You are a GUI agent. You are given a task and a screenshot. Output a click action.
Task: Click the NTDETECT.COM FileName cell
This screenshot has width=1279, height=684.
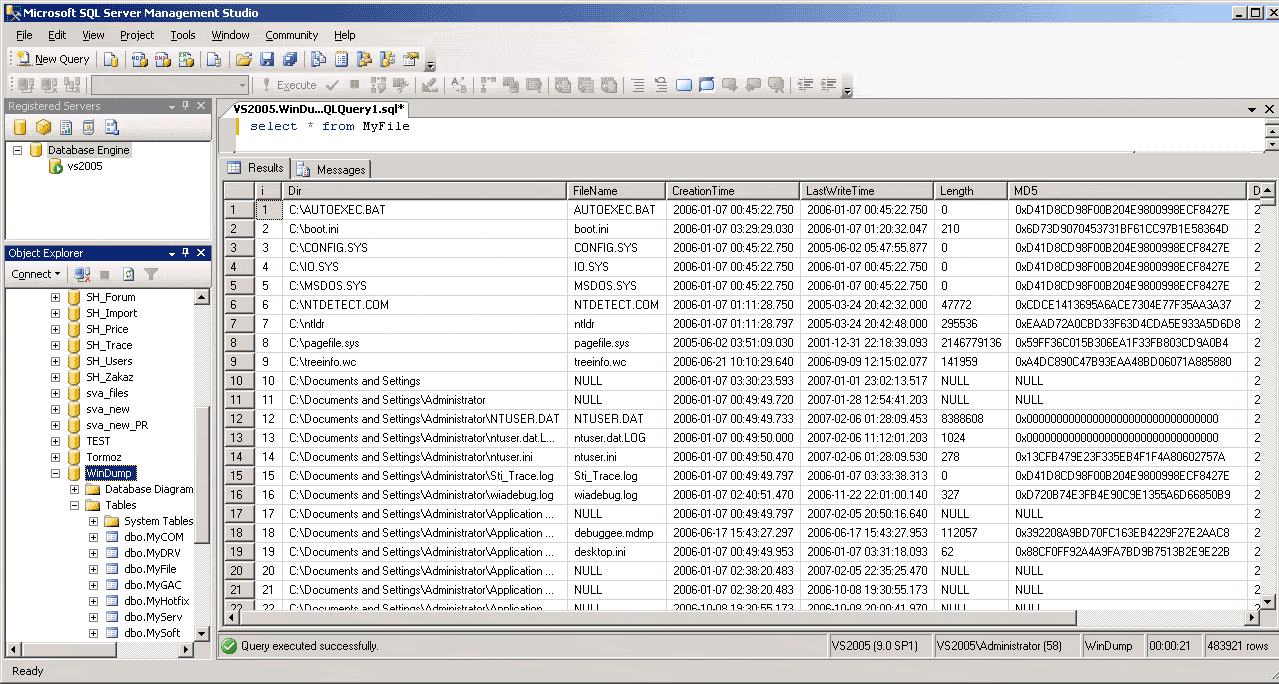pos(617,305)
